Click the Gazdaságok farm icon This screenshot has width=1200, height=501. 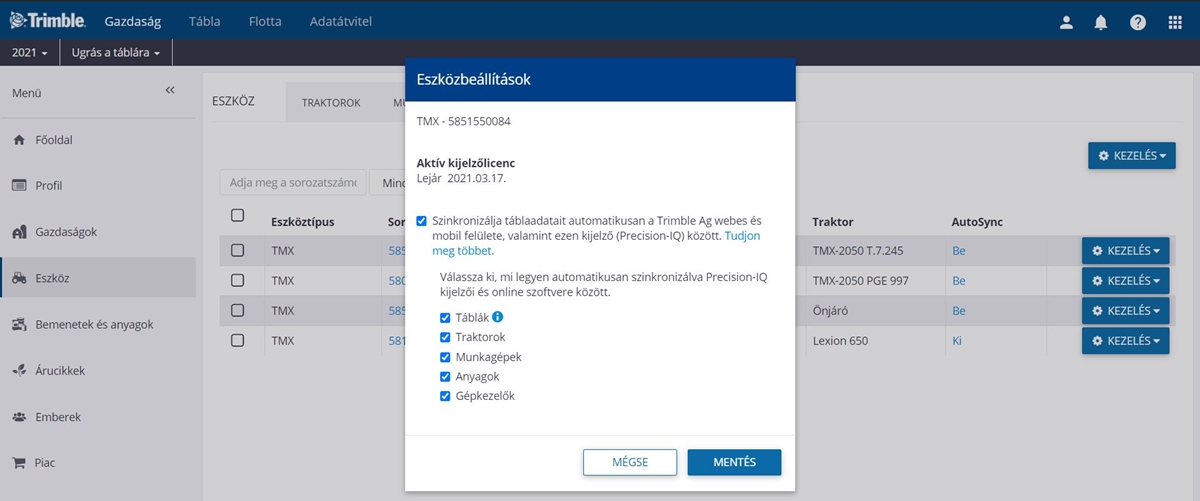(x=19, y=232)
